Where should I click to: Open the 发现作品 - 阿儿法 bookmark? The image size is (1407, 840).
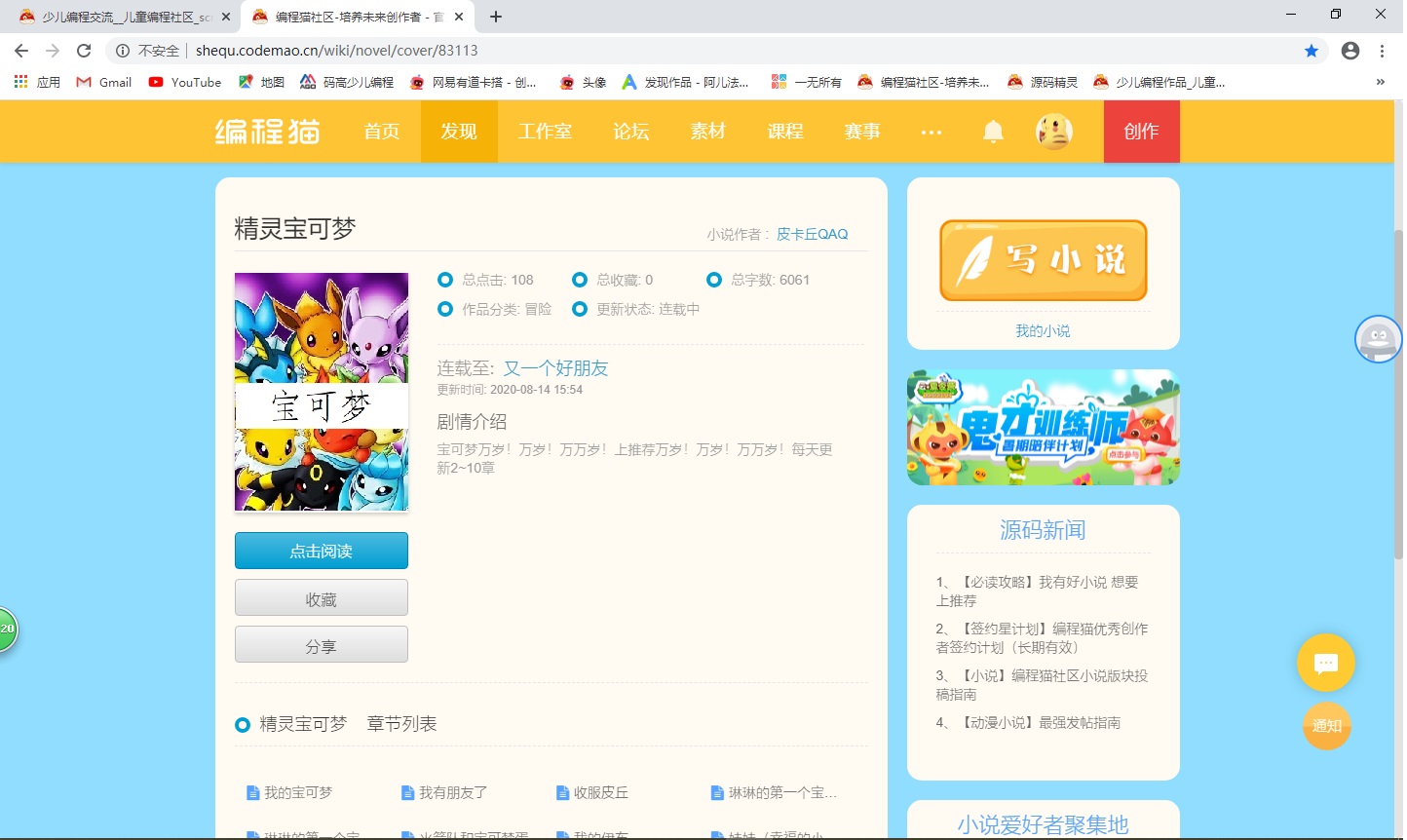click(x=686, y=82)
